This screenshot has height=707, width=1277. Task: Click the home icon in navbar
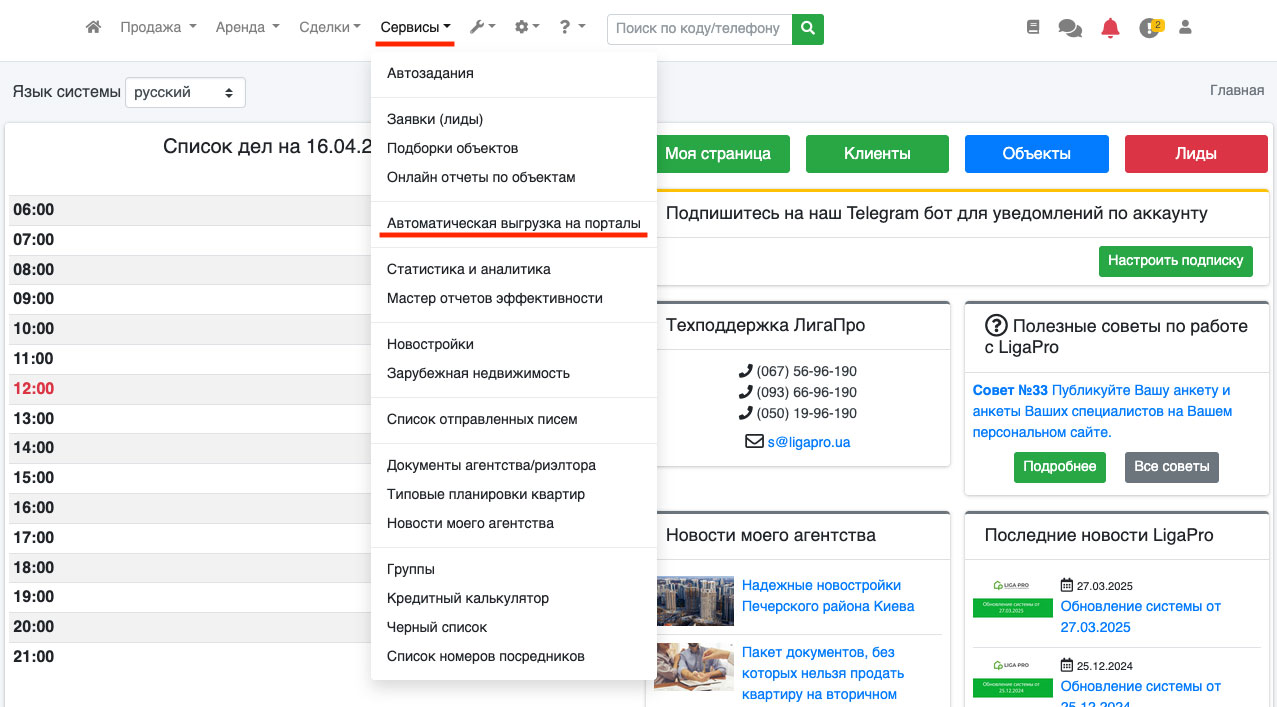point(93,28)
